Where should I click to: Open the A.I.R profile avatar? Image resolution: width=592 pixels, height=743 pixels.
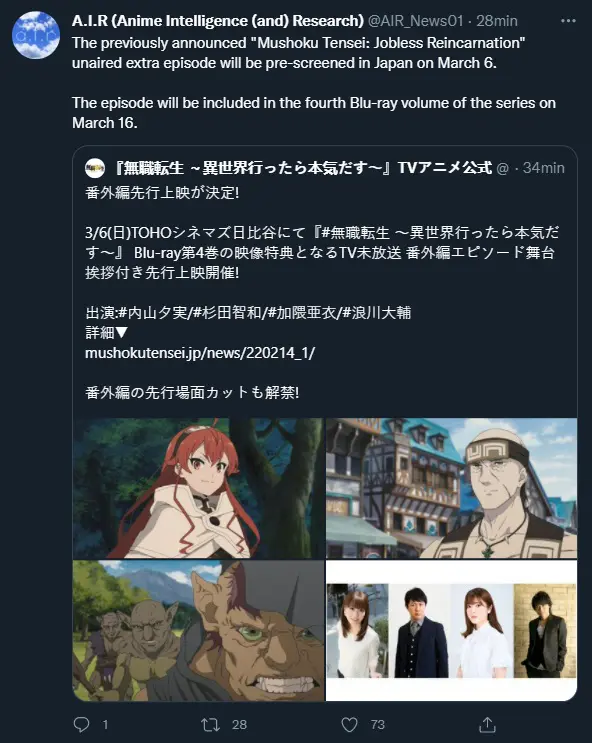(36, 35)
